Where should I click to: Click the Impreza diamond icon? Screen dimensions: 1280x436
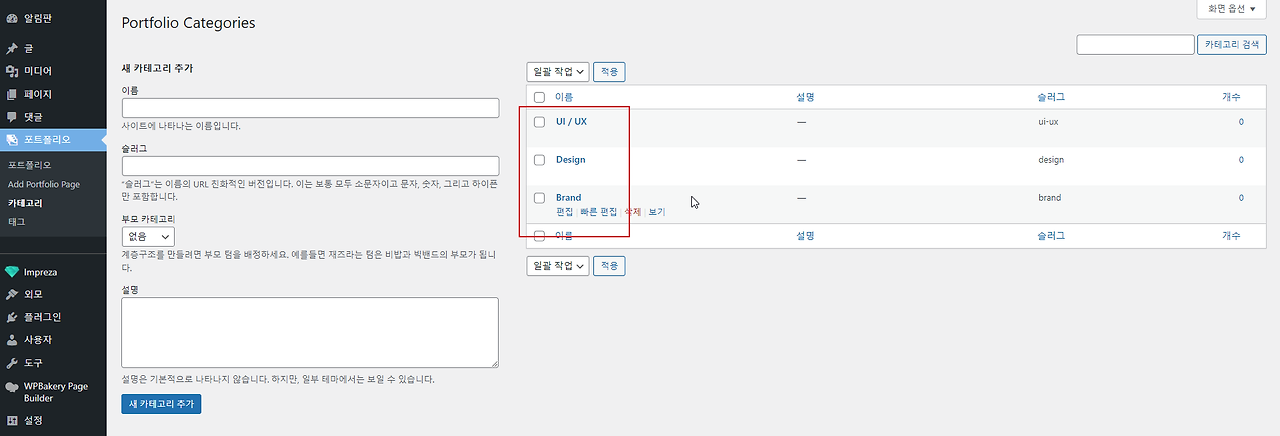click(x=12, y=271)
